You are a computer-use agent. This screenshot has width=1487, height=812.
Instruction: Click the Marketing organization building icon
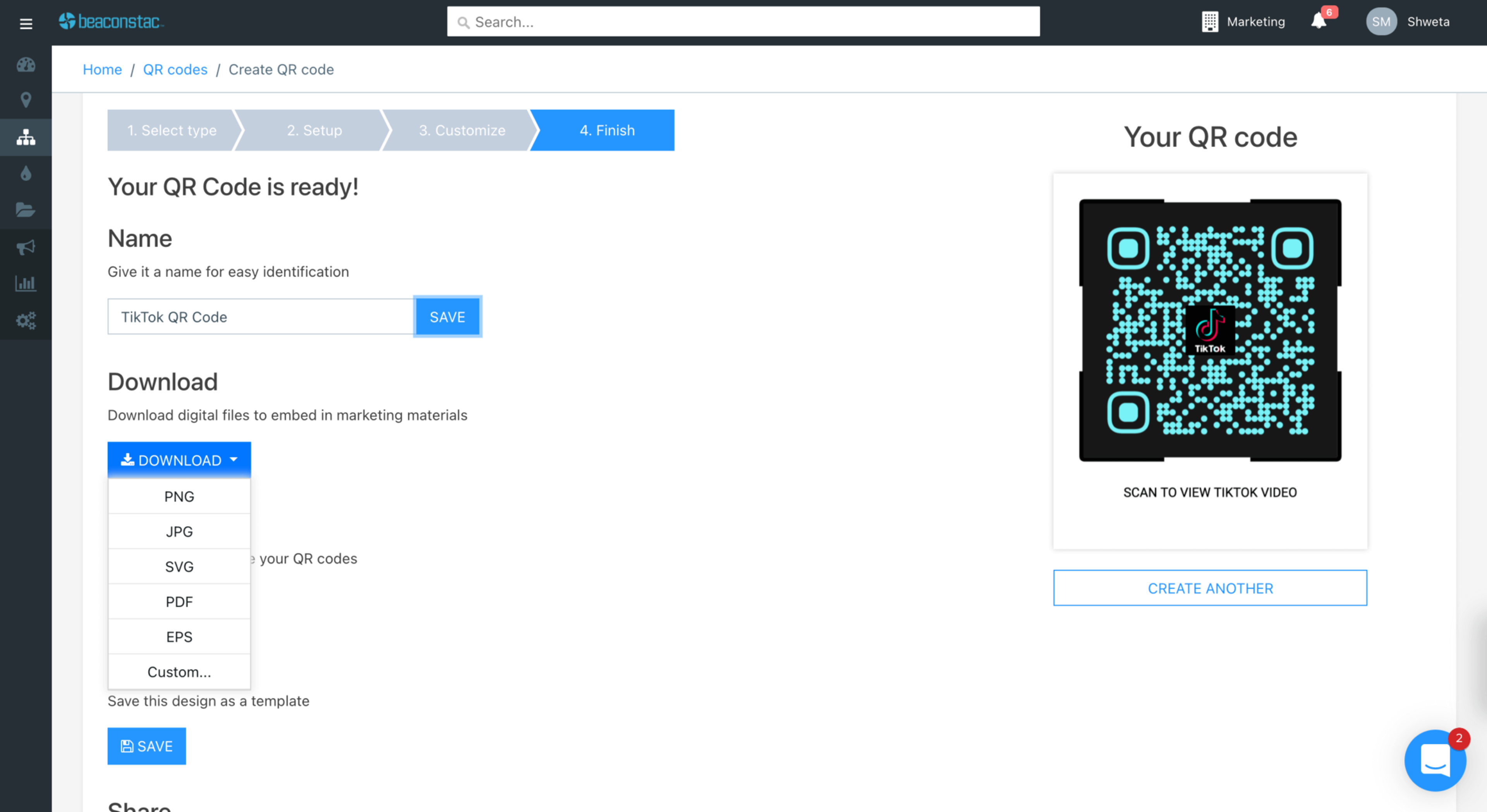point(1210,21)
